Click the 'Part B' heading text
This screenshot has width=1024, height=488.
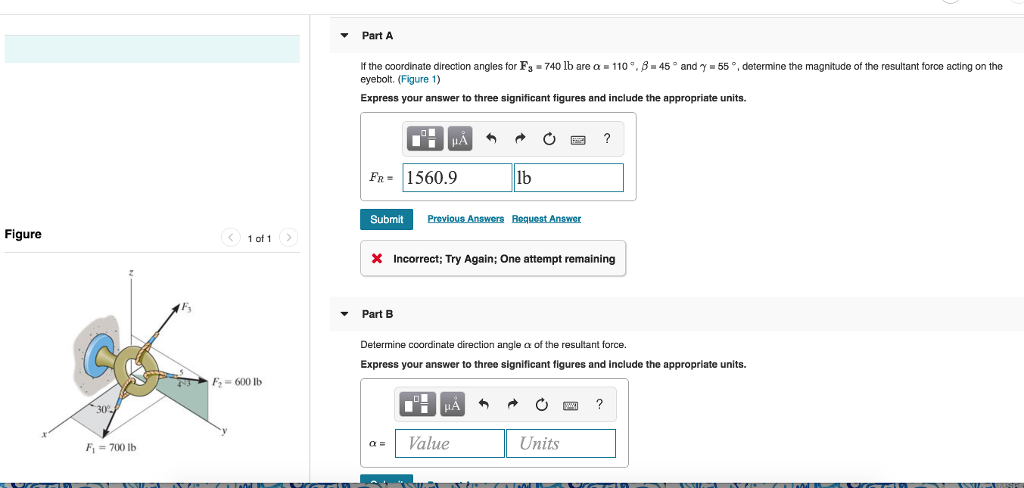[x=377, y=314]
